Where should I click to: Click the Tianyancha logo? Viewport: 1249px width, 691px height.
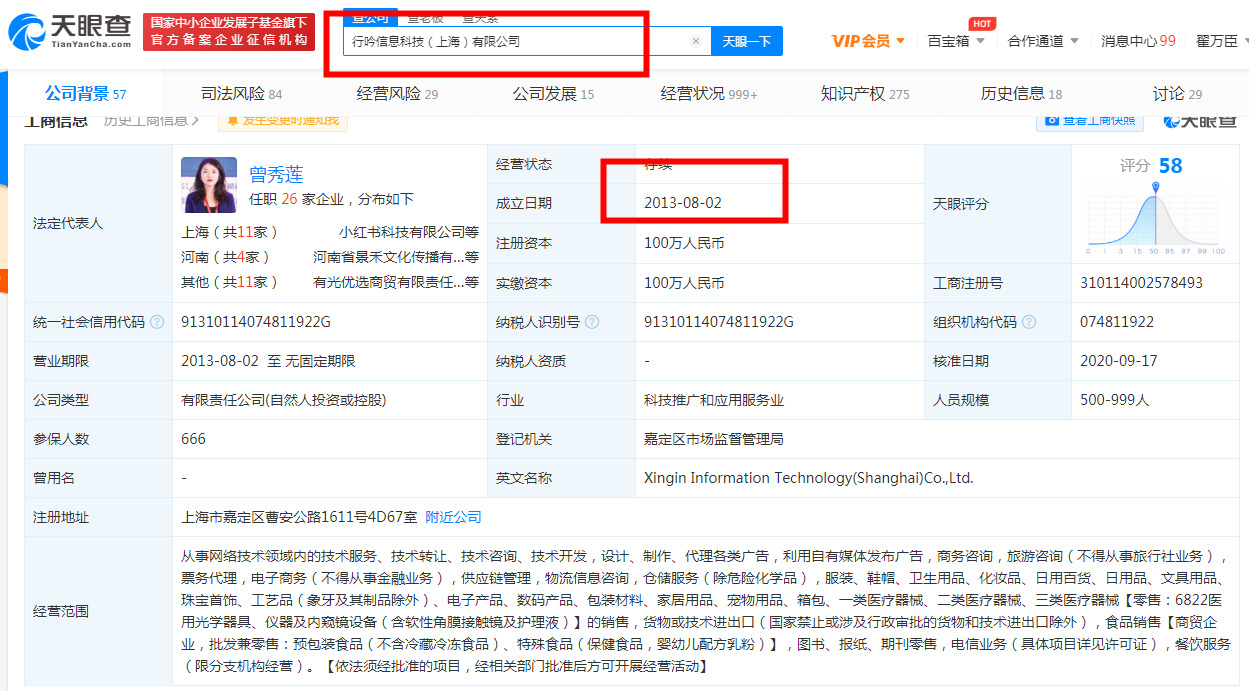click(x=69, y=33)
